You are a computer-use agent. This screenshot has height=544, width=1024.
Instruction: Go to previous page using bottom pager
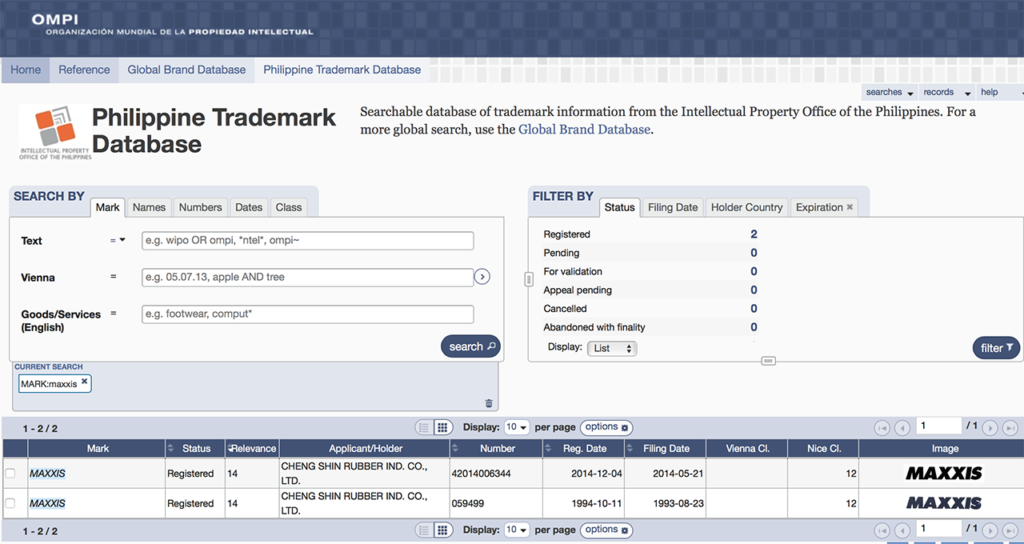point(902,530)
